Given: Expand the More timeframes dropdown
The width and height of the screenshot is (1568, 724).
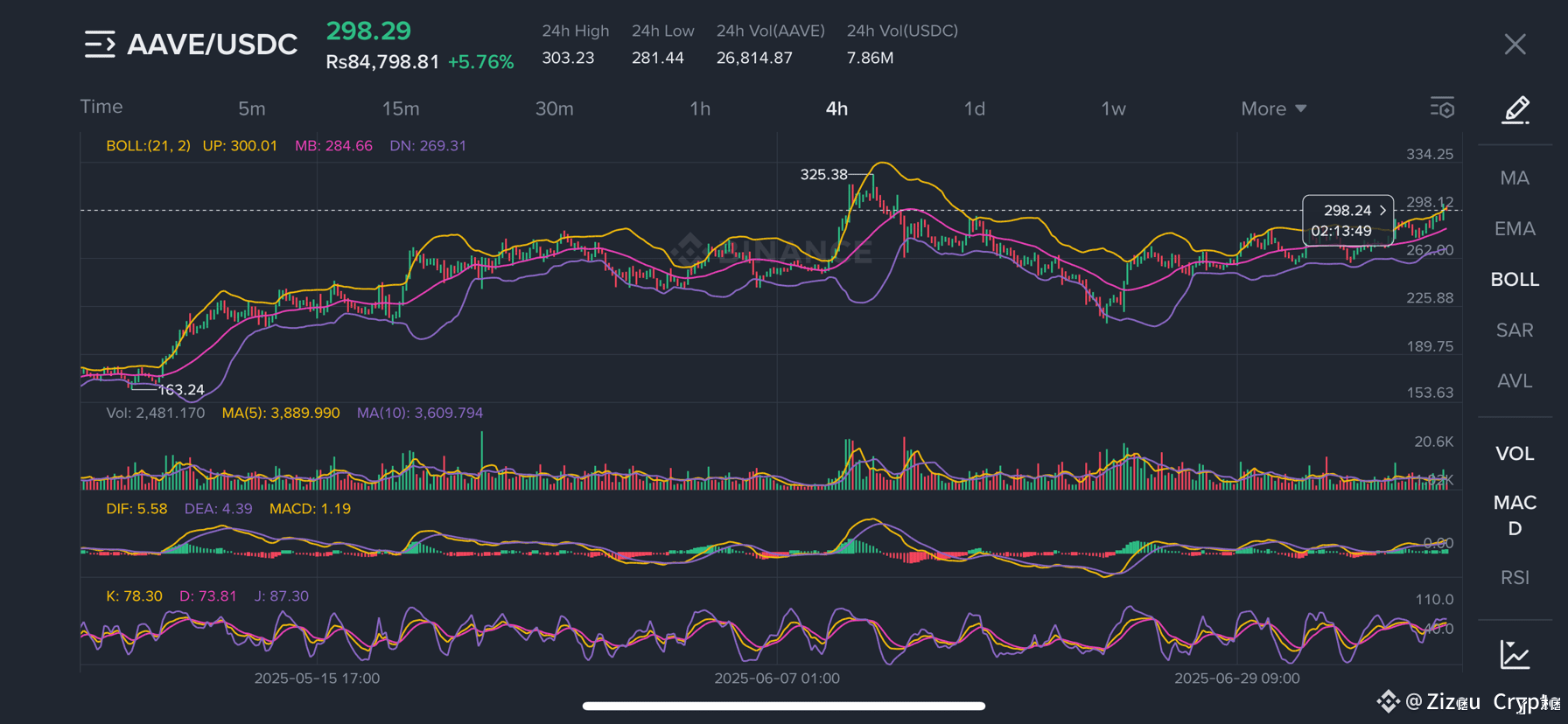Looking at the screenshot, I should (1273, 108).
